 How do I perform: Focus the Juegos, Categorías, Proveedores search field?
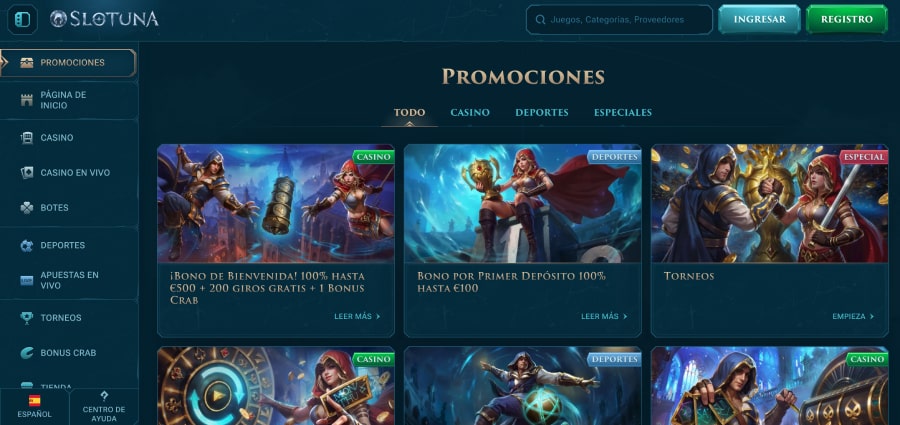619,20
